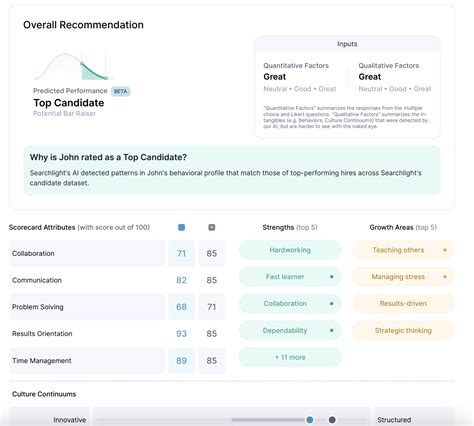The width and height of the screenshot is (474, 426).
Task: Click the gray benchmark score column icon
Action: coord(212,227)
